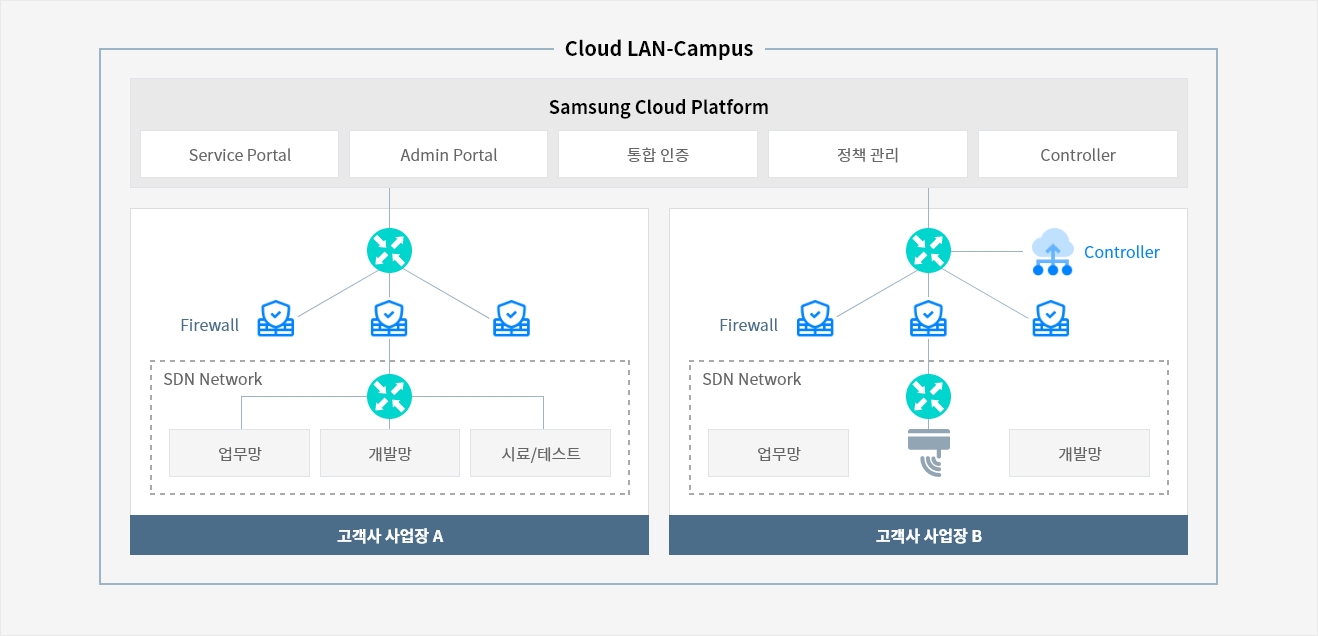Click the top router icon in 사업장 A
Viewport: 1318px width, 636px height.
pos(389,250)
